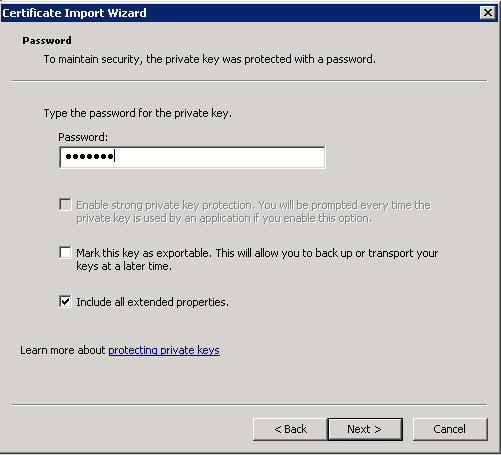Close the Certificate Import Wizard dialog
This screenshot has height=455, width=501.
pos(488,13)
